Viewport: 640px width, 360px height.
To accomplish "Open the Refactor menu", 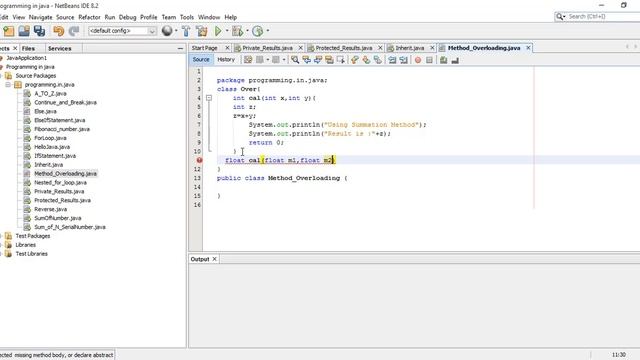I will (x=89, y=17).
